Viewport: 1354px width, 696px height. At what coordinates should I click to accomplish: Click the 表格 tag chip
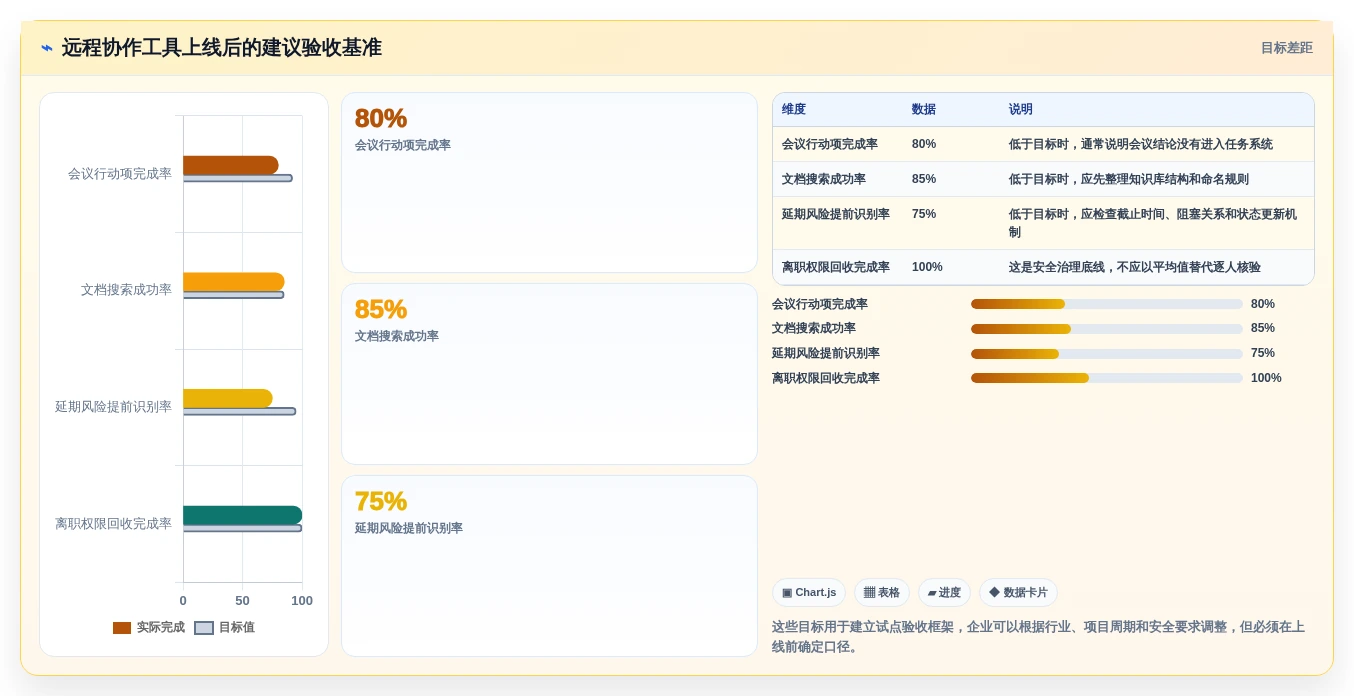click(882, 593)
